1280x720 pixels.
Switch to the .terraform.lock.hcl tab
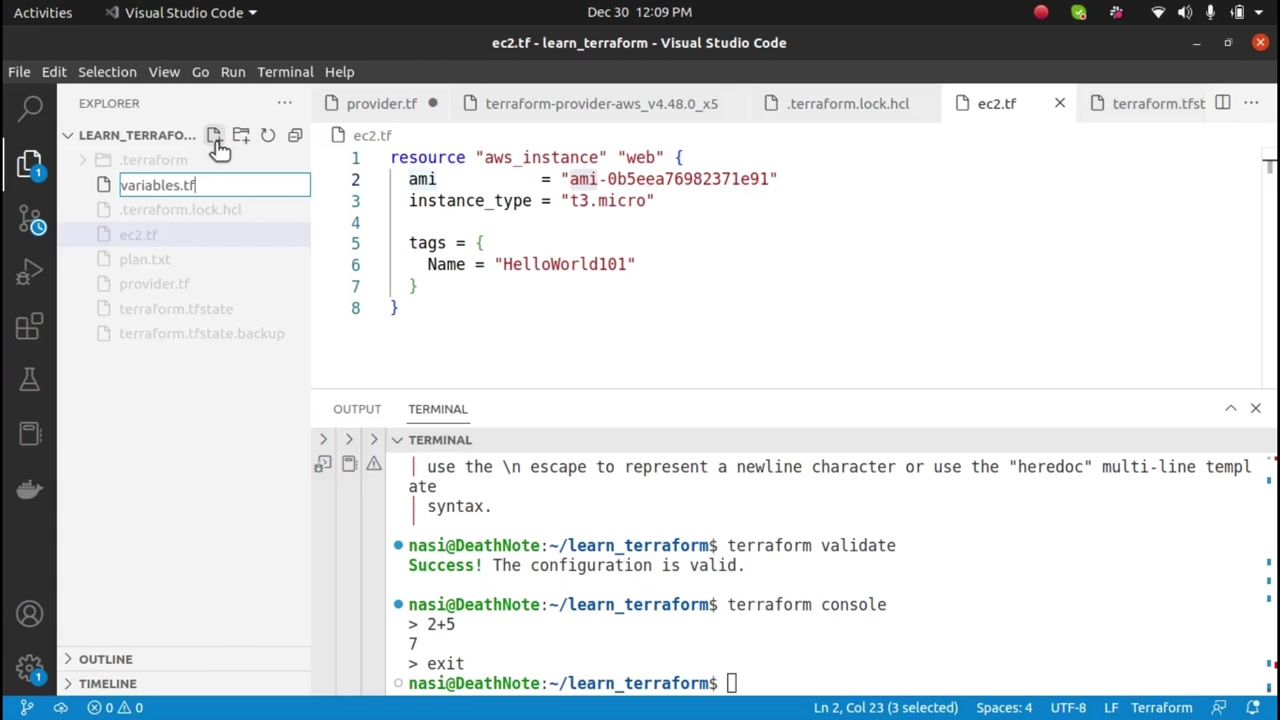(x=846, y=103)
